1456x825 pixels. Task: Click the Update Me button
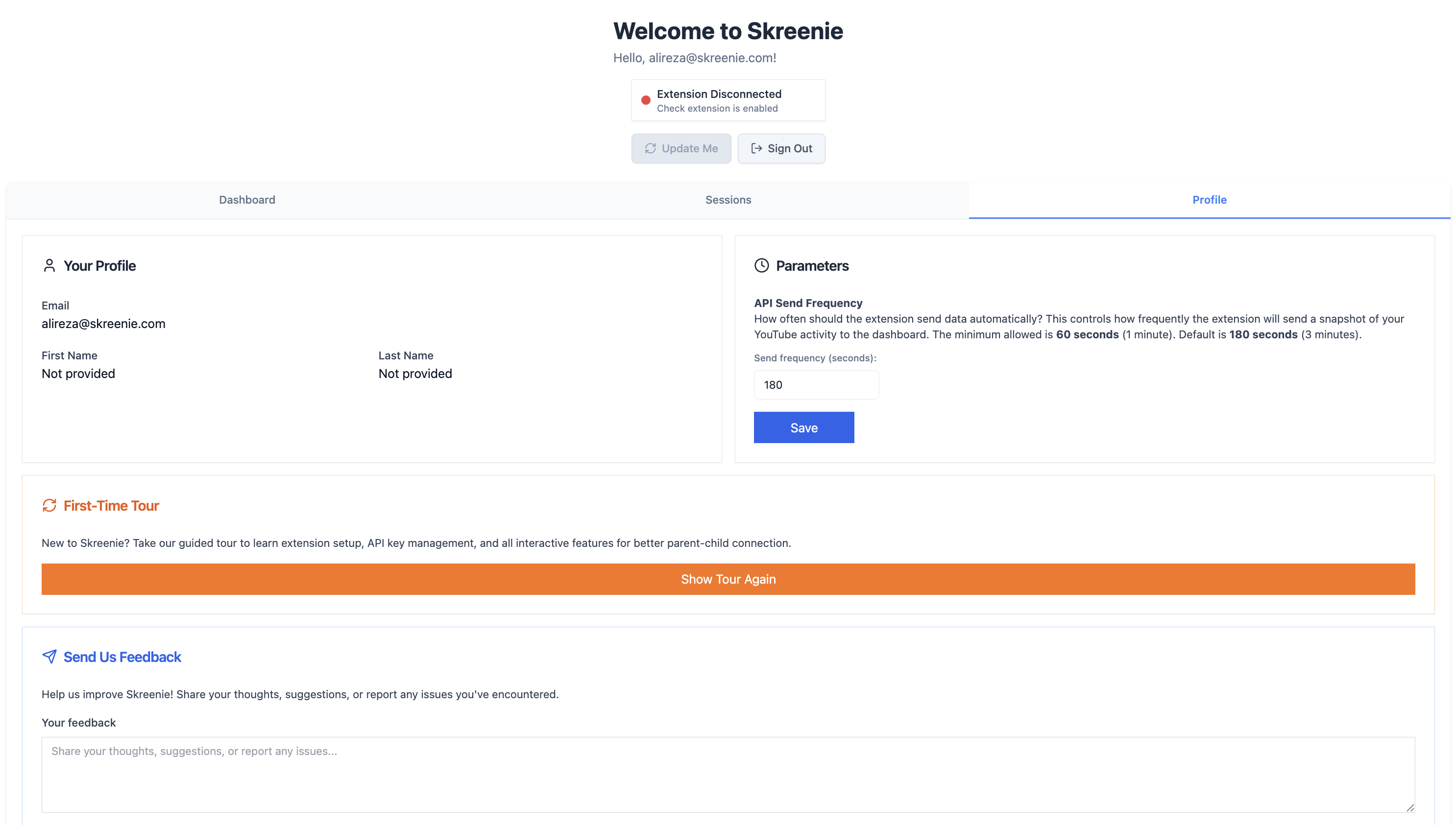coord(681,148)
